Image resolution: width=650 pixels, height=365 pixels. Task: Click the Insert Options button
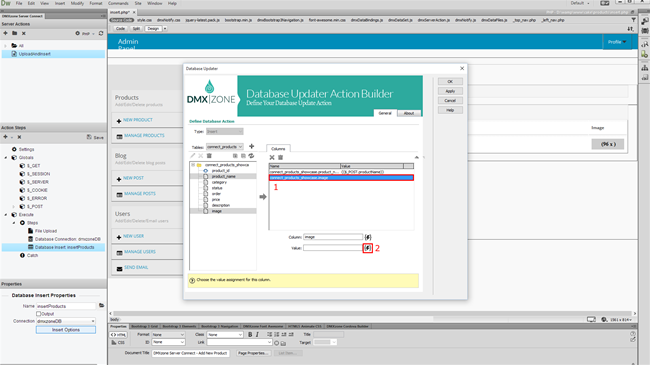coord(66,330)
